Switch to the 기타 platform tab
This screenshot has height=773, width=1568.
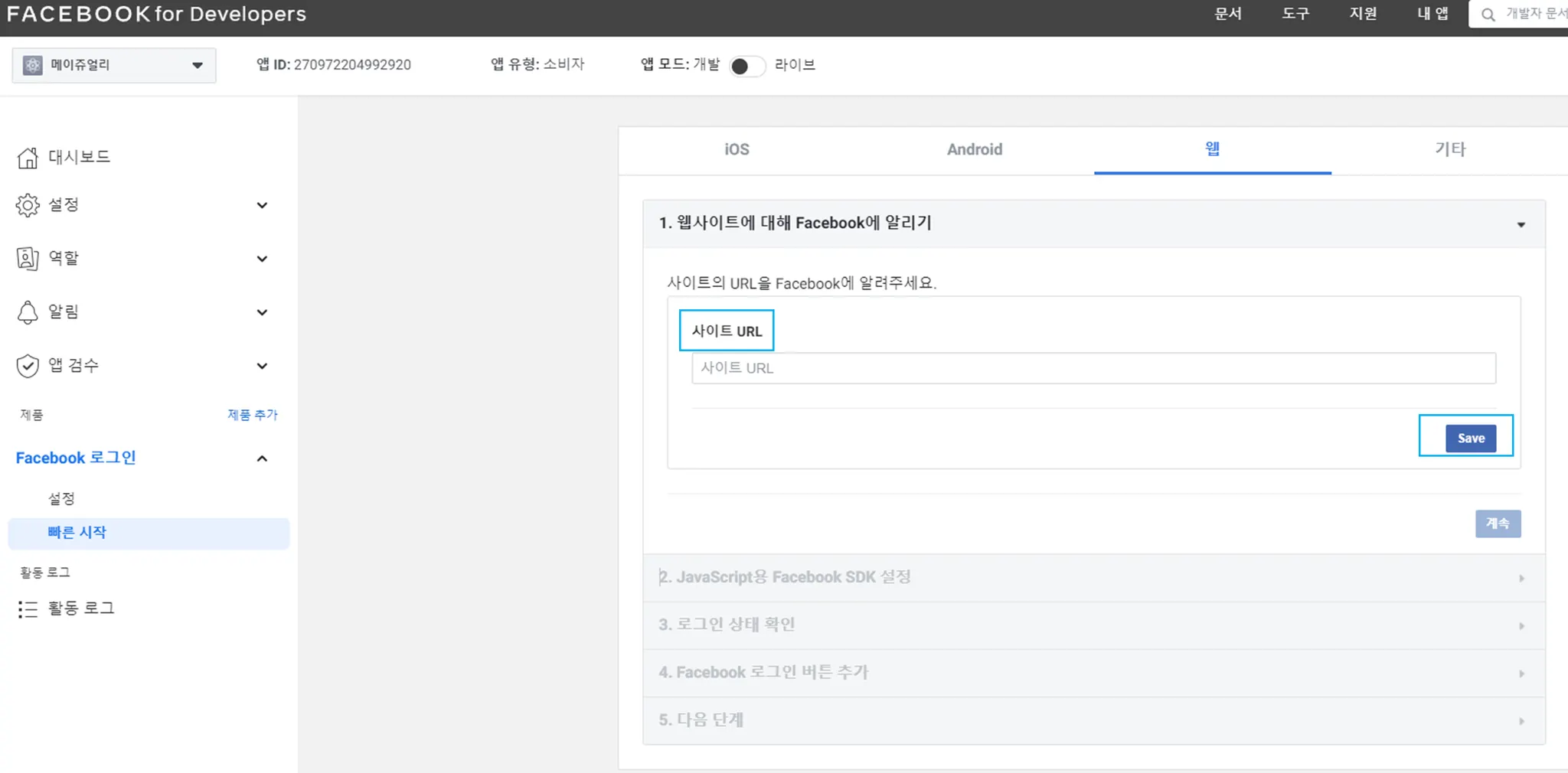[x=1450, y=150]
